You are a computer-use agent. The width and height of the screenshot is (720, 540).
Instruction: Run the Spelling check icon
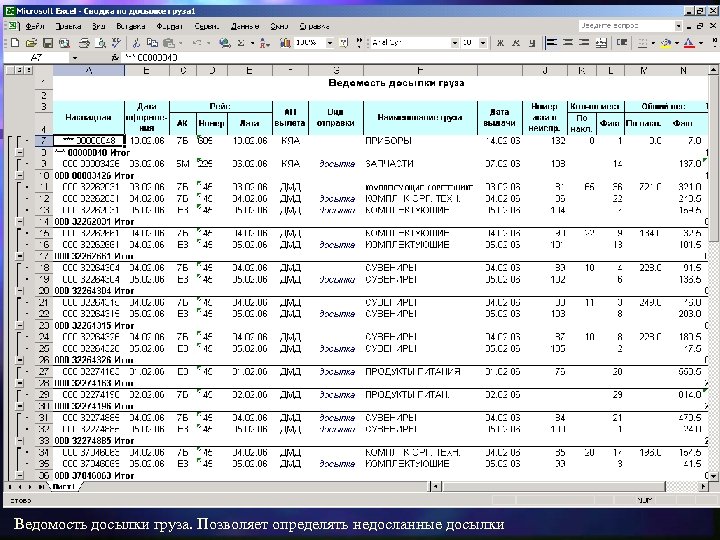[116, 43]
